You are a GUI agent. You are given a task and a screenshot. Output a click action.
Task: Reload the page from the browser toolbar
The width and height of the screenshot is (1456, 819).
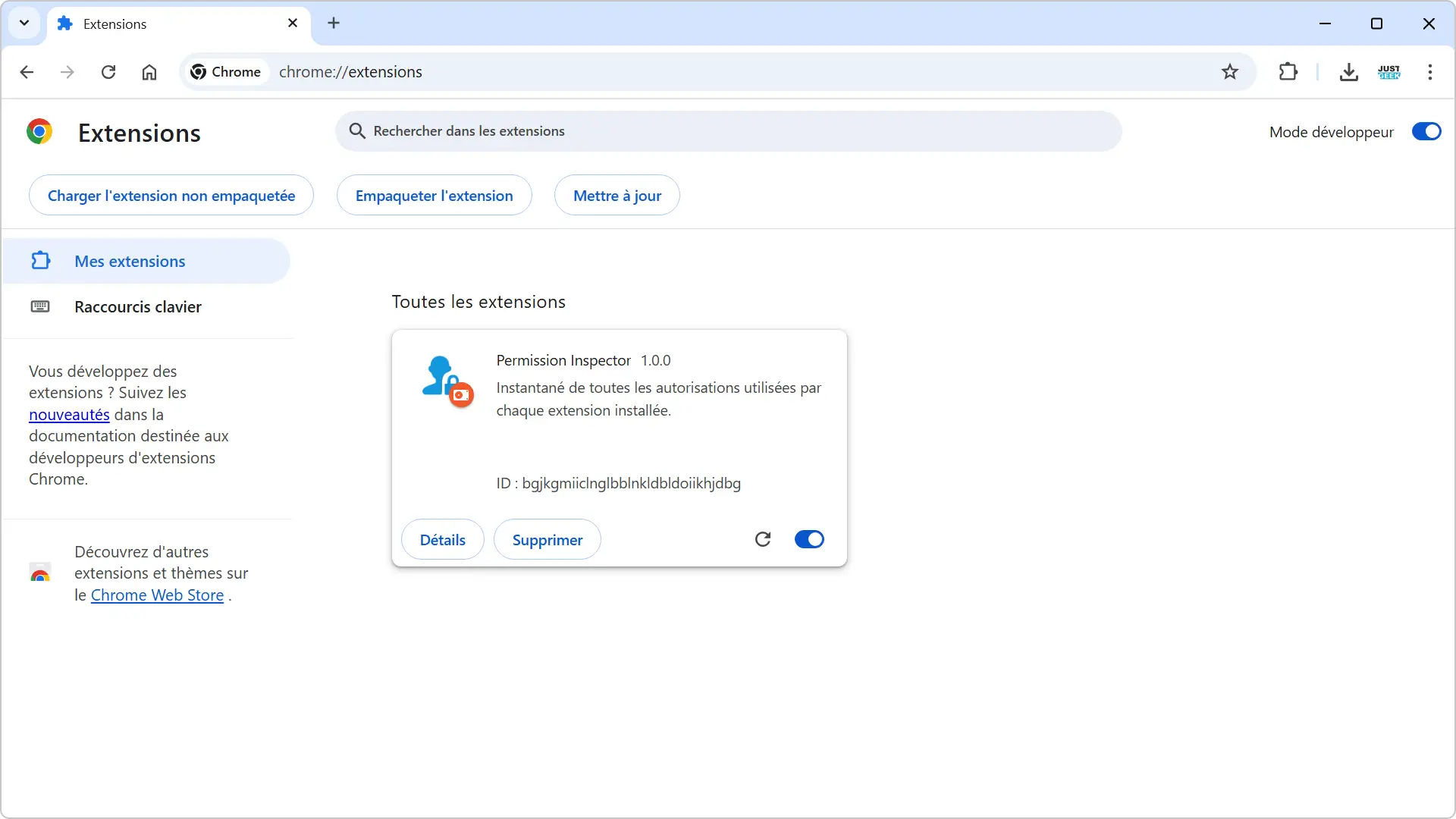click(x=108, y=72)
